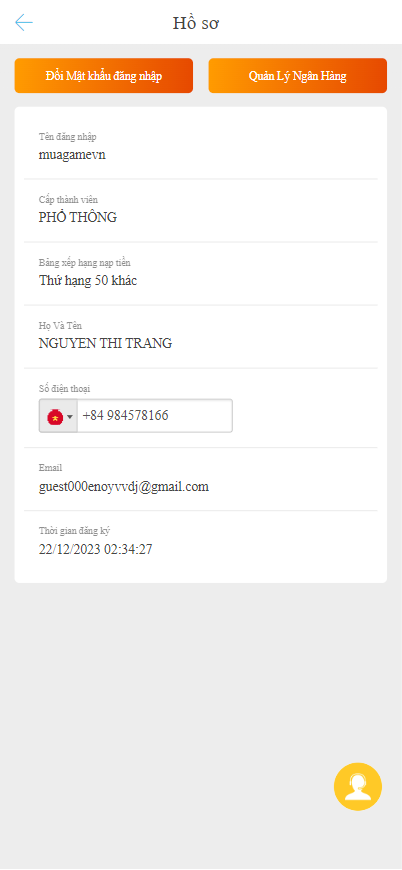Click the registration time 22/12/2023 02:34:27
402x870 pixels.
[x=95, y=550]
